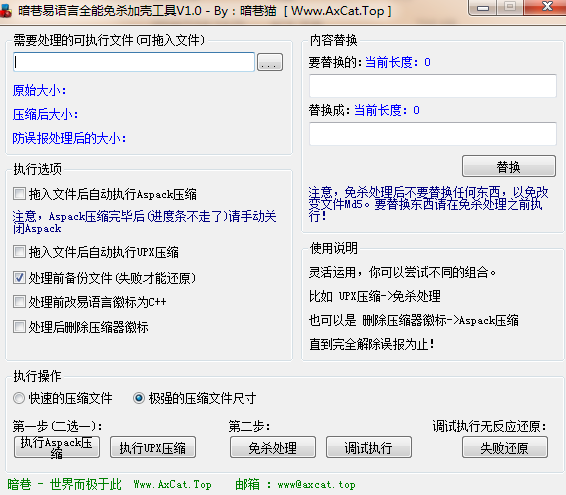Click the 调试执行无反应还原 label
Image resolution: width=566 pixels, height=495 pixels.
pyautogui.click(x=490, y=426)
